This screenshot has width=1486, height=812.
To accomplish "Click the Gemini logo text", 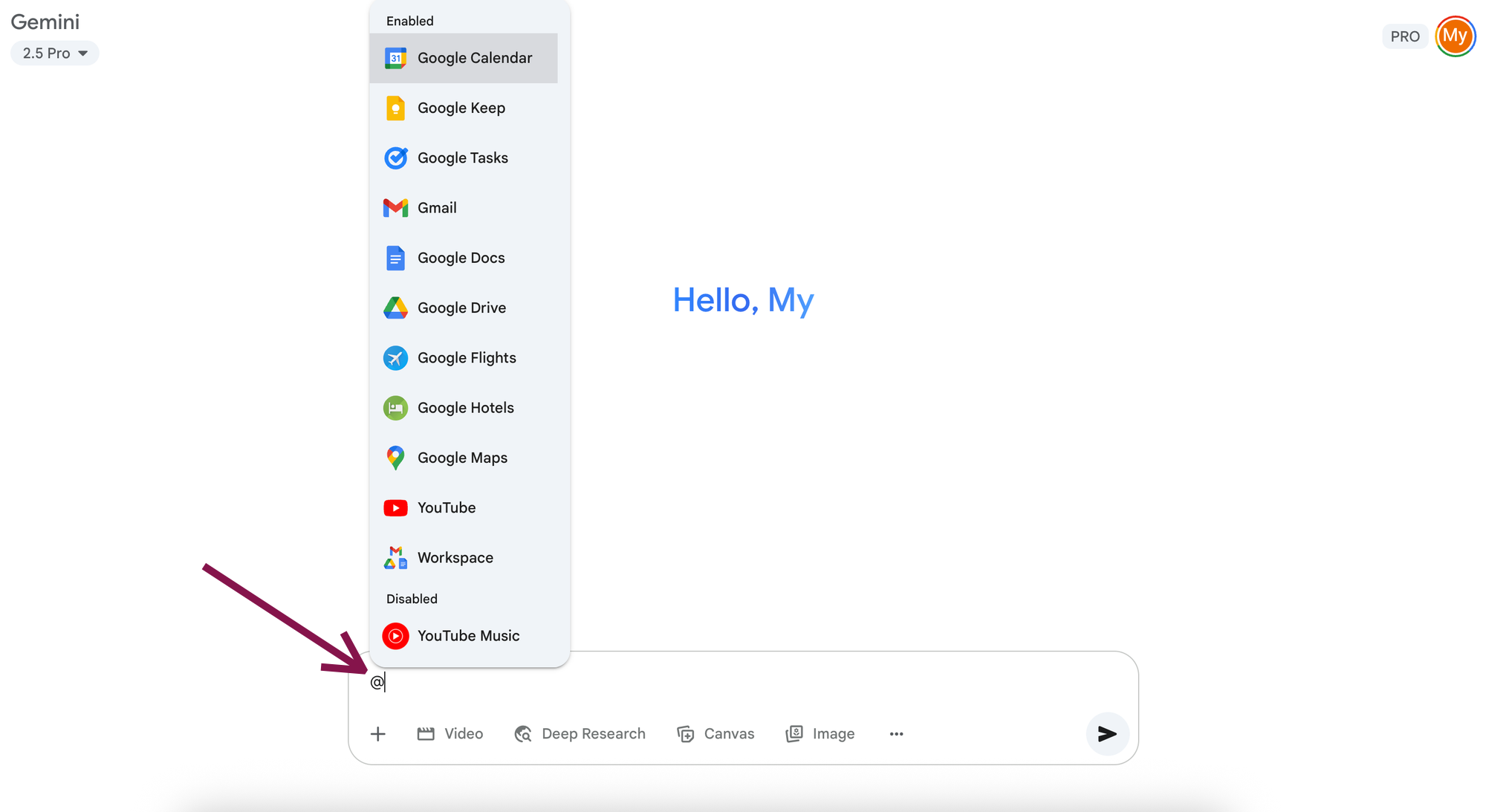I will click(x=45, y=22).
